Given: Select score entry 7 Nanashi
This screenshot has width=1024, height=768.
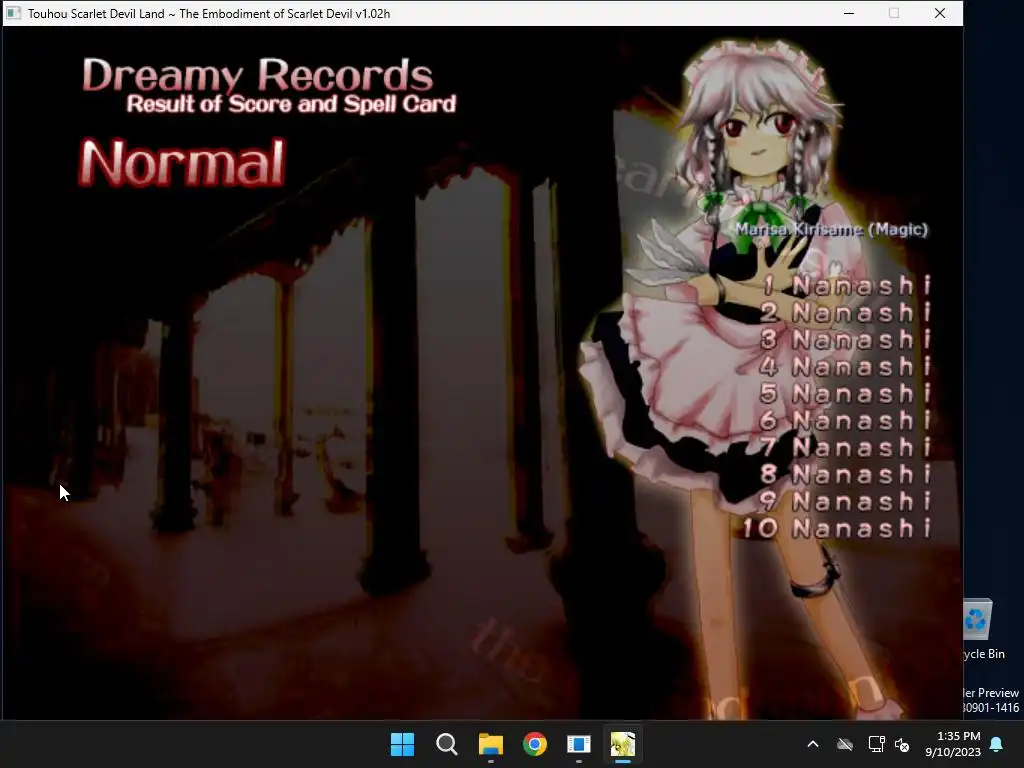Looking at the screenshot, I should (846, 447).
